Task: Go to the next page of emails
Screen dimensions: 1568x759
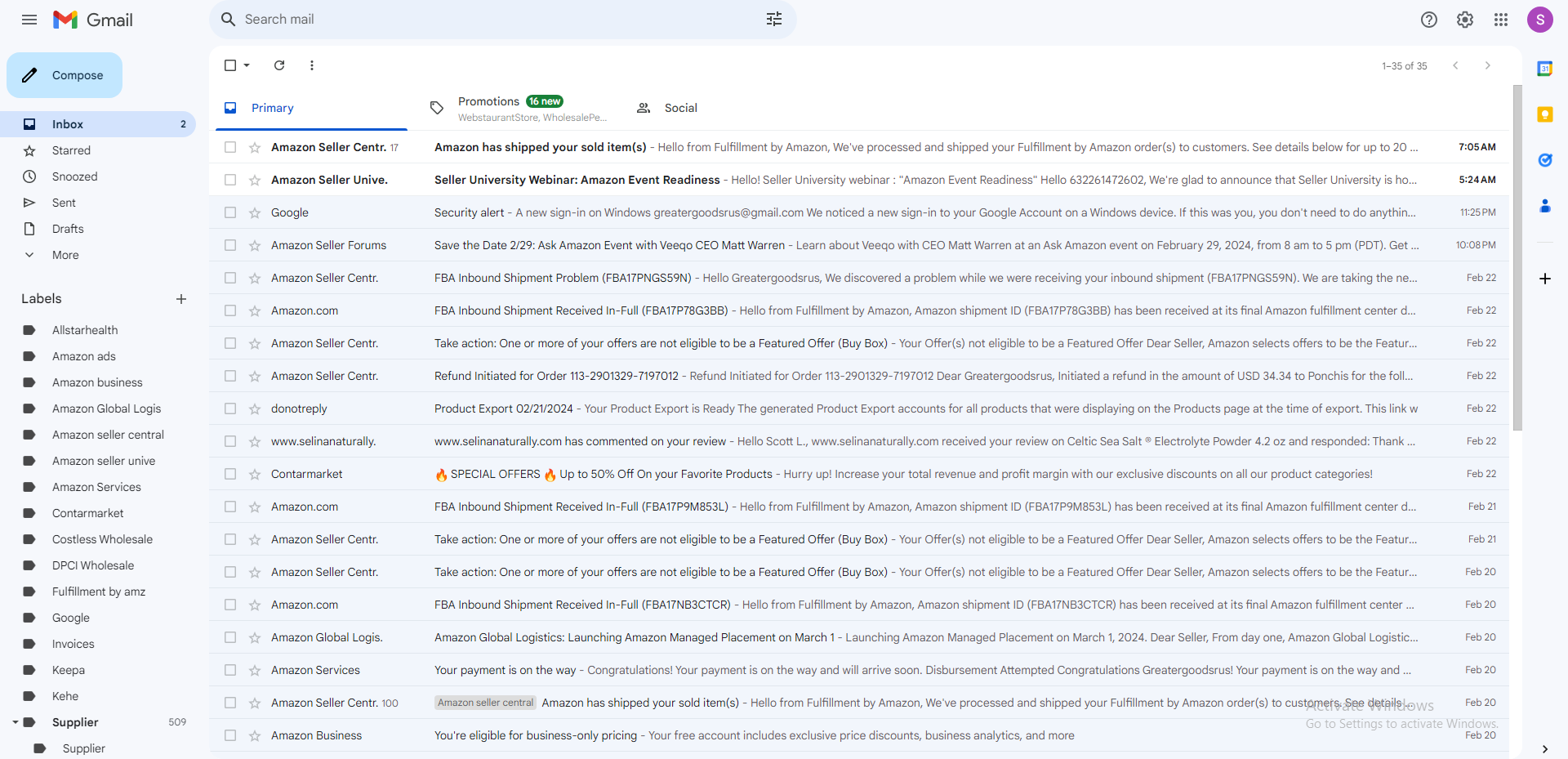Action: point(1488,65)
